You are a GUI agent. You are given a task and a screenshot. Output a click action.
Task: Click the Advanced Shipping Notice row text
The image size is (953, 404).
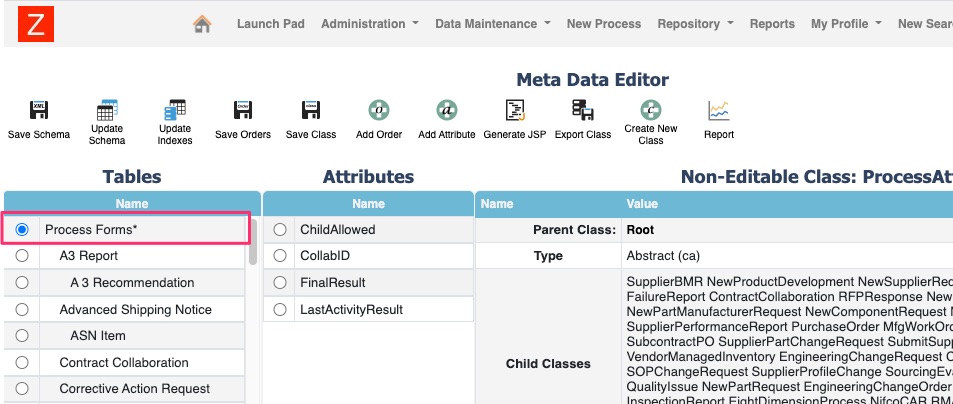(x=136, y=309)
